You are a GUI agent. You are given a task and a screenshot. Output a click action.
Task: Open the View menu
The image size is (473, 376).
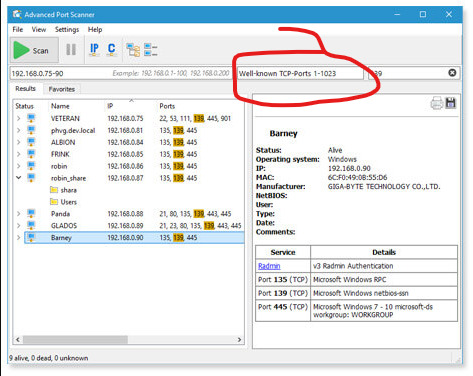(x=39, y=29)
